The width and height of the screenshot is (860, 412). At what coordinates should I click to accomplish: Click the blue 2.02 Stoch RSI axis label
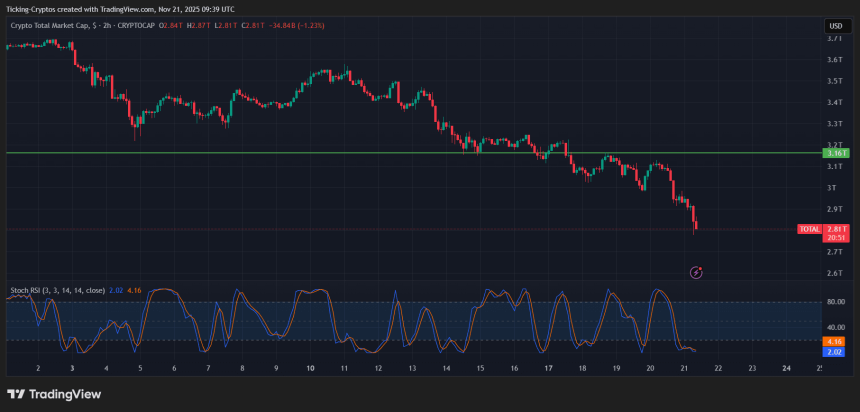834,351
